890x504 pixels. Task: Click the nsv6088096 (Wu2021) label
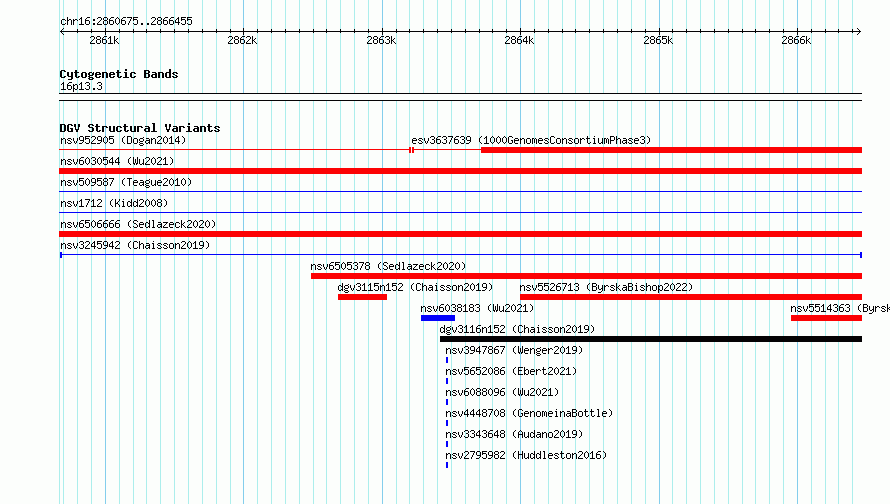point(502,392)
